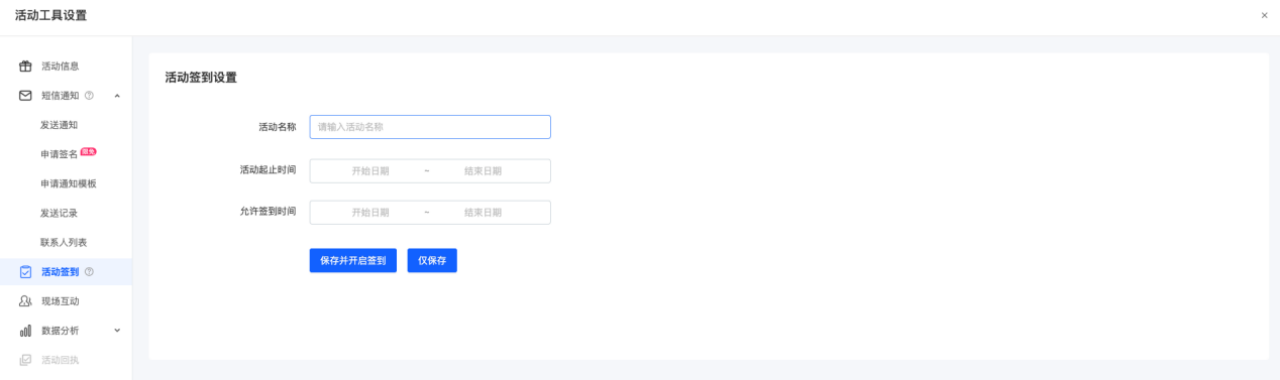Click the help icon next to 活动签到

[x=89, y=271]
